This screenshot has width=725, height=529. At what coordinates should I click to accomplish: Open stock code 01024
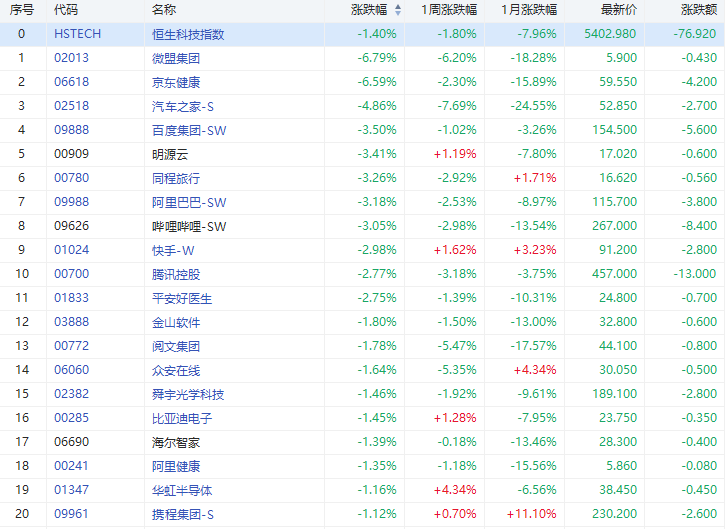click(71, 250)
